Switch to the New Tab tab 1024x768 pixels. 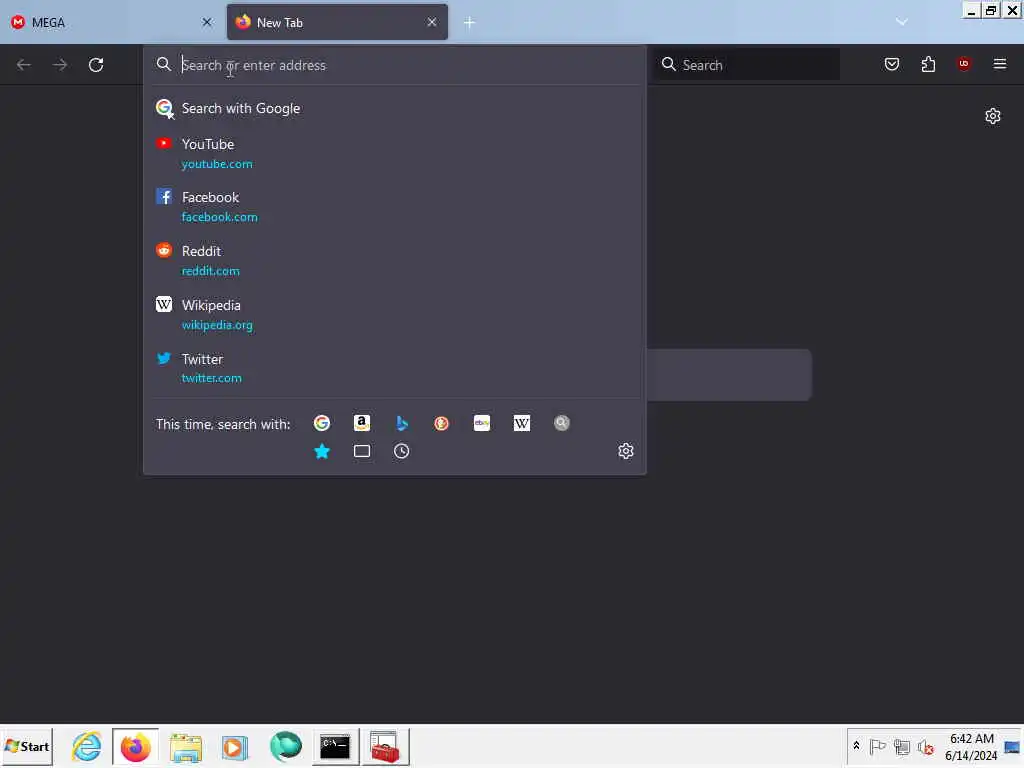pyautogui.click(x=337, y=22)
